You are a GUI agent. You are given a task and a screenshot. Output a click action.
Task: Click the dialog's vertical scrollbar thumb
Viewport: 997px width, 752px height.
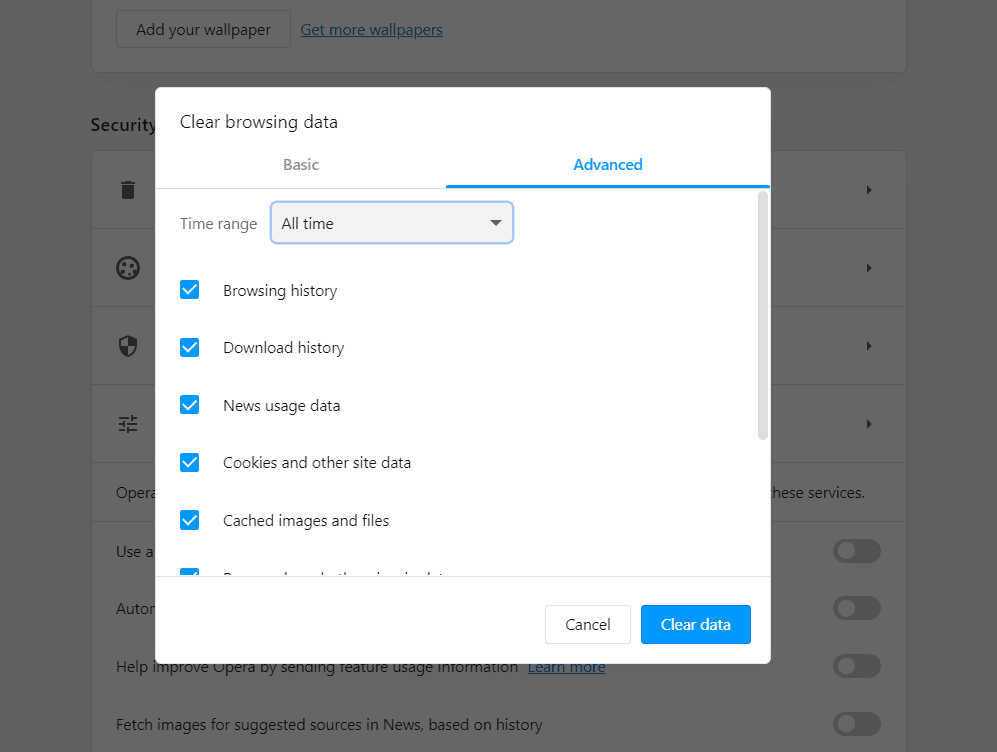click(x=763, y=316)
